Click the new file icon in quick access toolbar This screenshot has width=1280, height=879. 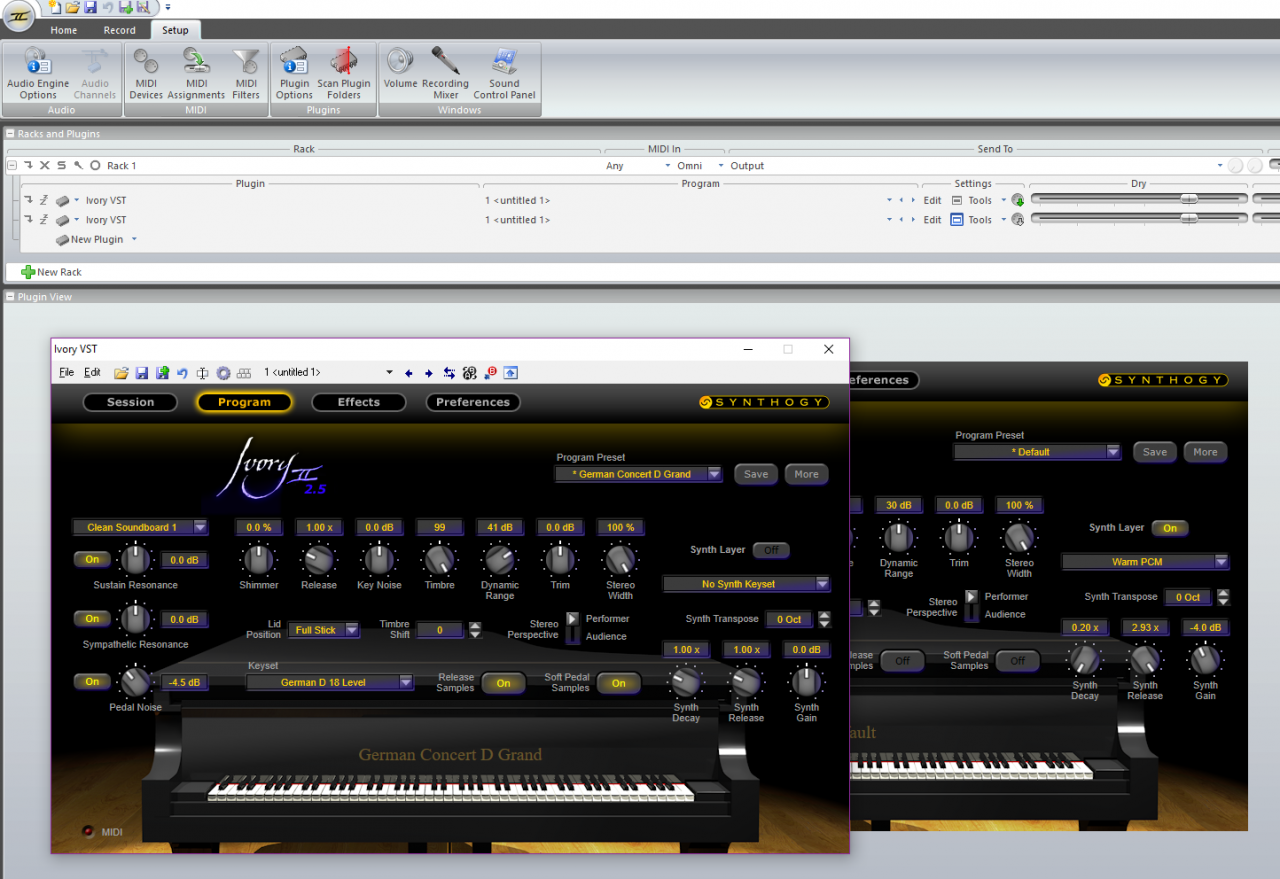click(54, 7)
